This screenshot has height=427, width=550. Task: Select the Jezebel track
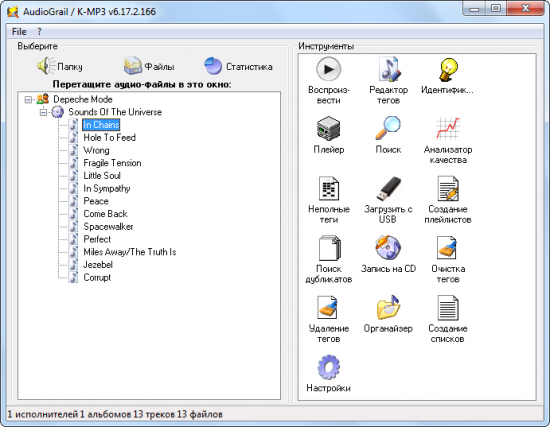(98, 265)
